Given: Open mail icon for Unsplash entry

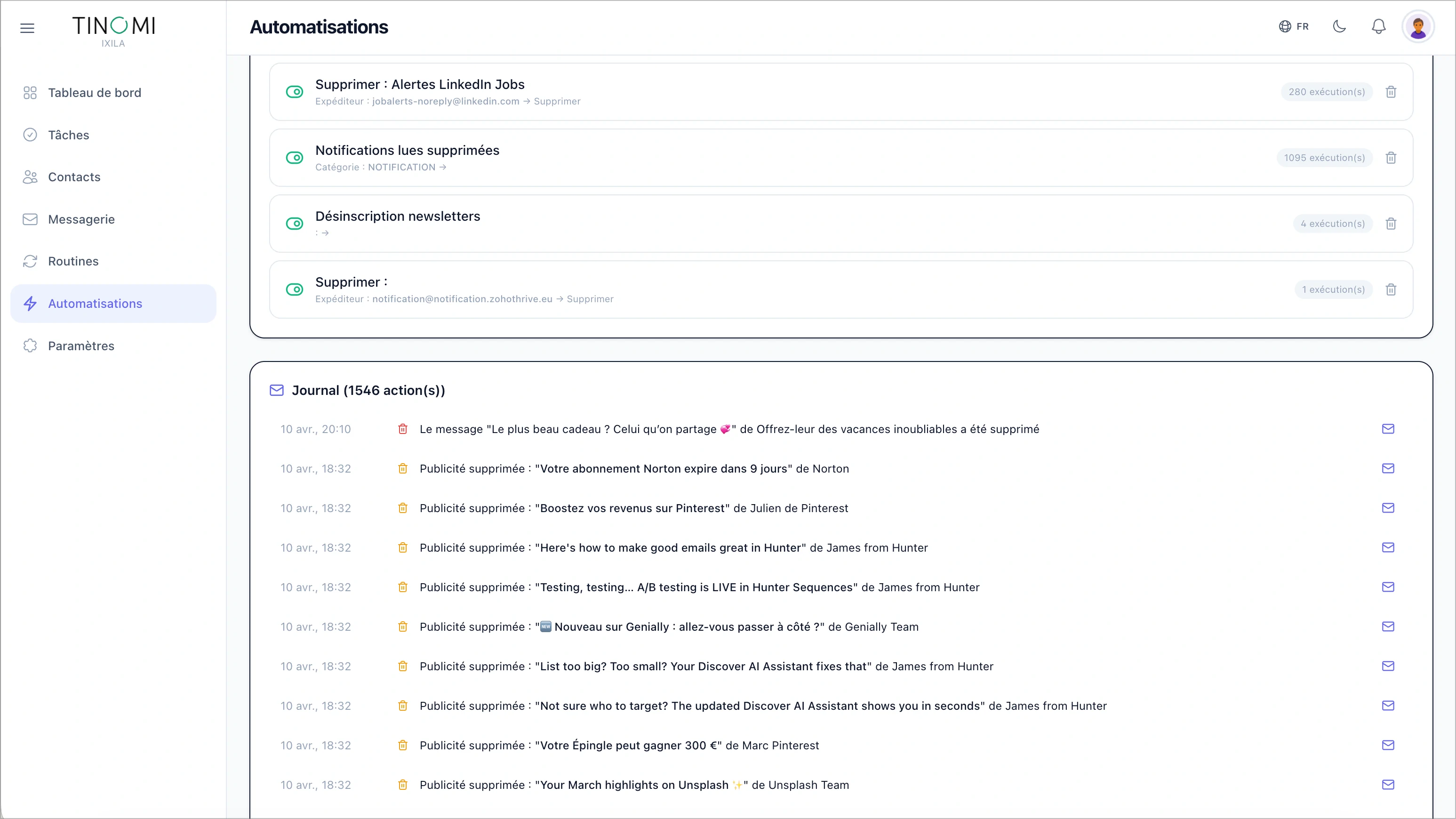Looking at the screenshot, I should [1388, 785].
